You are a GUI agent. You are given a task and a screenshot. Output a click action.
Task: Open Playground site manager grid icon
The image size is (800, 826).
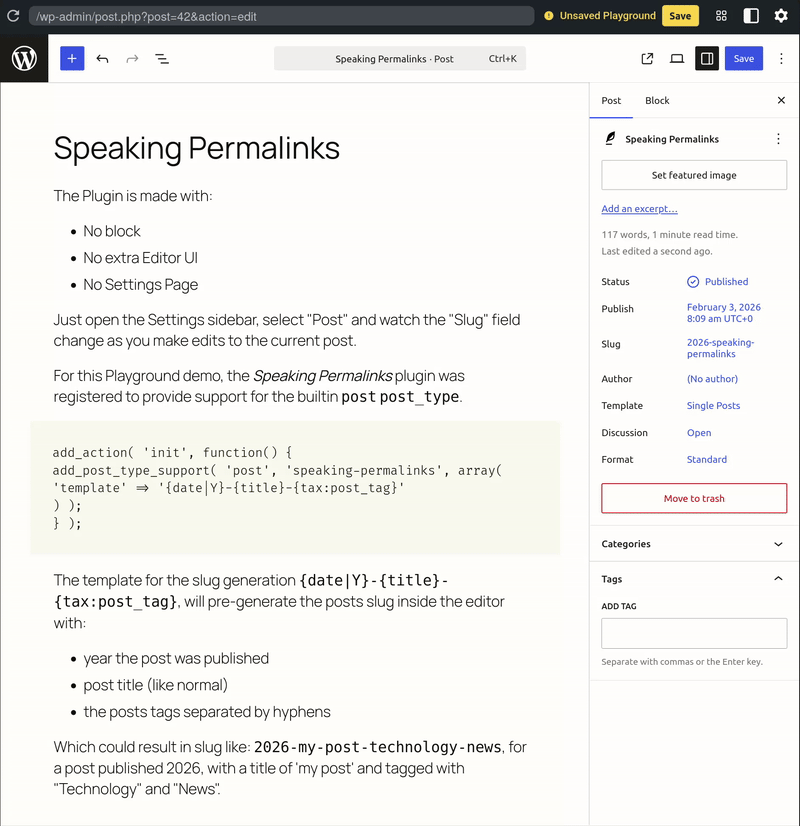point(721,16)
